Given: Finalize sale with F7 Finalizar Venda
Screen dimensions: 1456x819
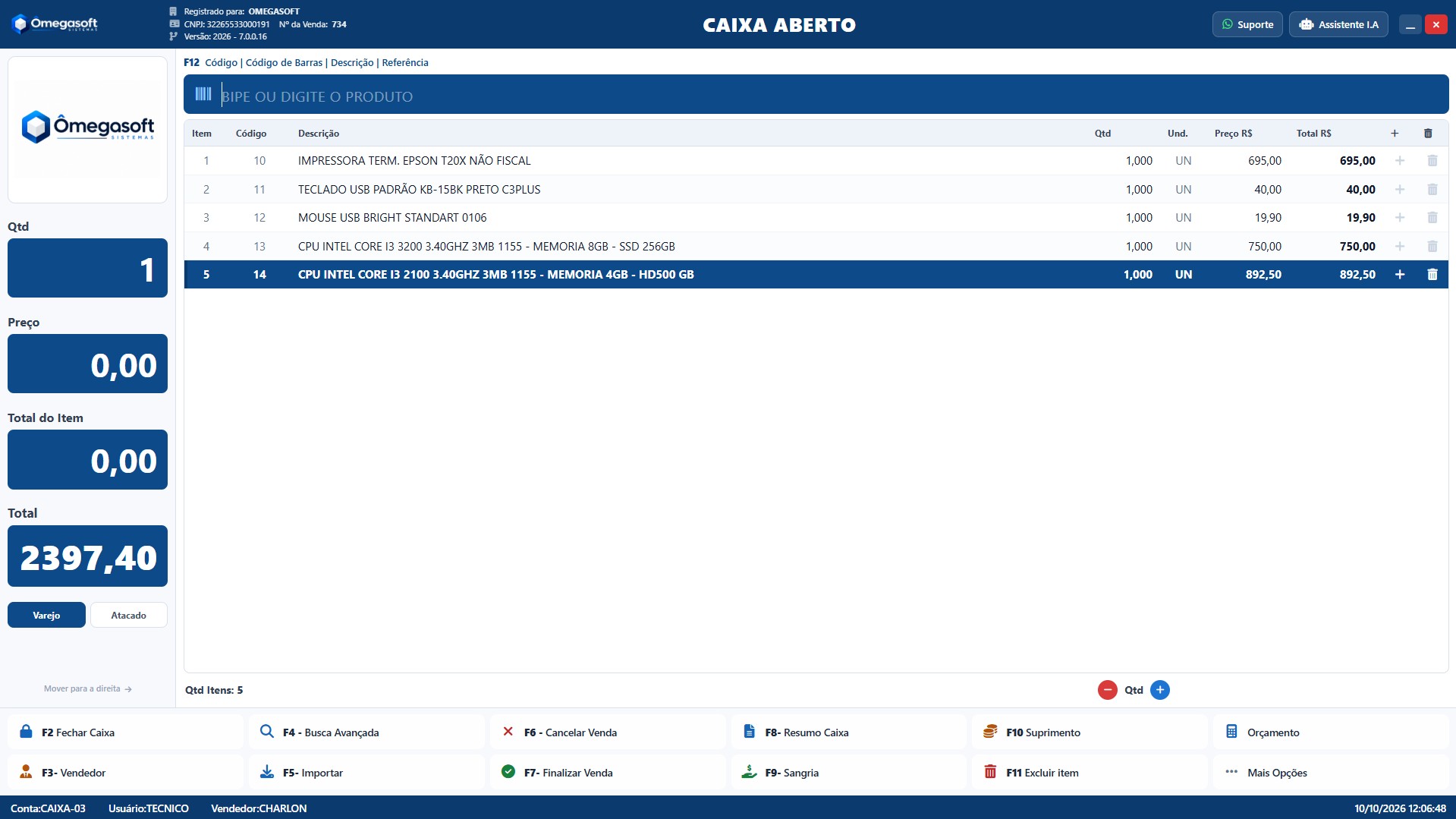Looking at the screenshot, I should coord(608,773).
